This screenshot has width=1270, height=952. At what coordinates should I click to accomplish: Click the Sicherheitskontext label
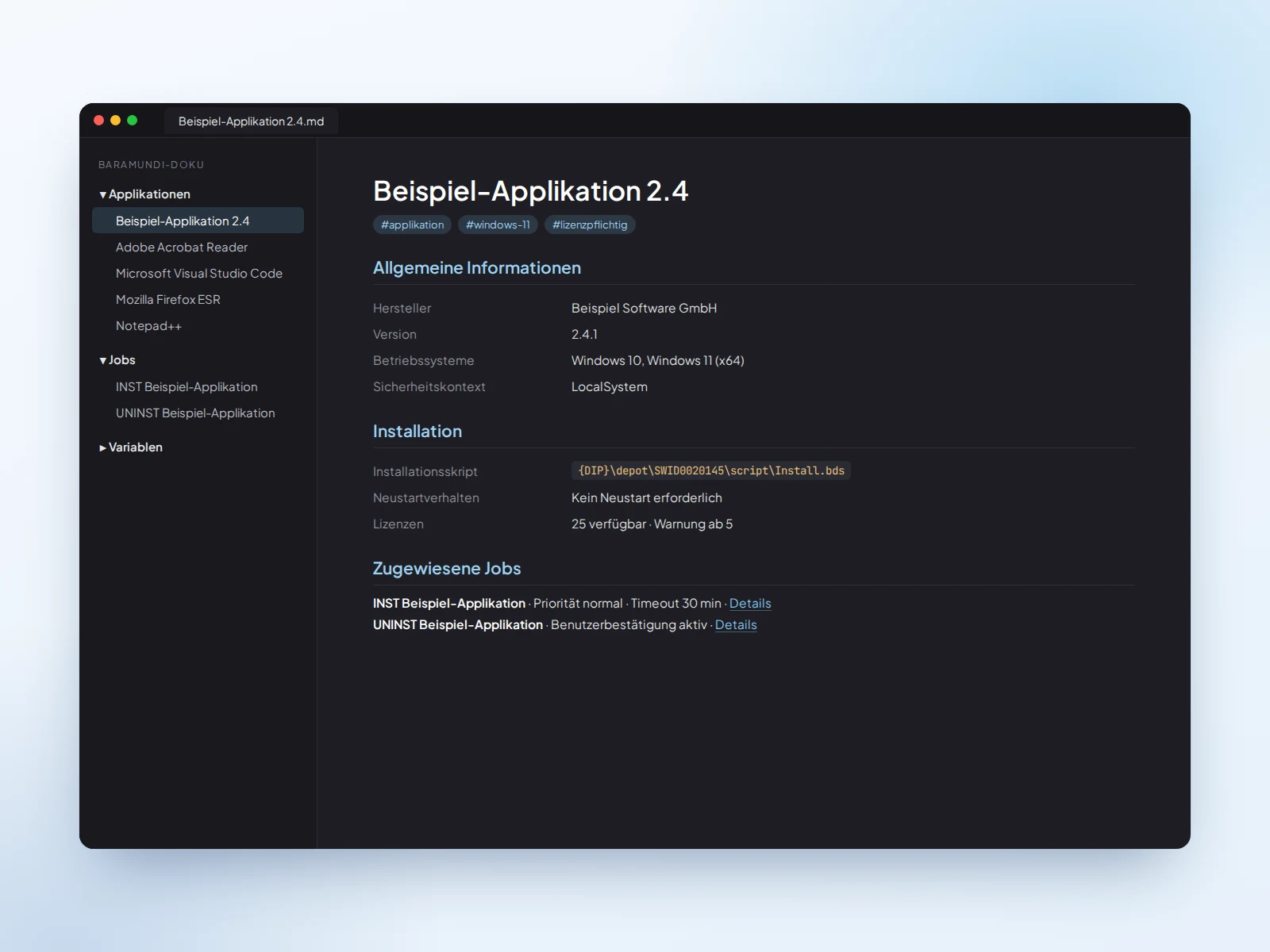point(429,386)
